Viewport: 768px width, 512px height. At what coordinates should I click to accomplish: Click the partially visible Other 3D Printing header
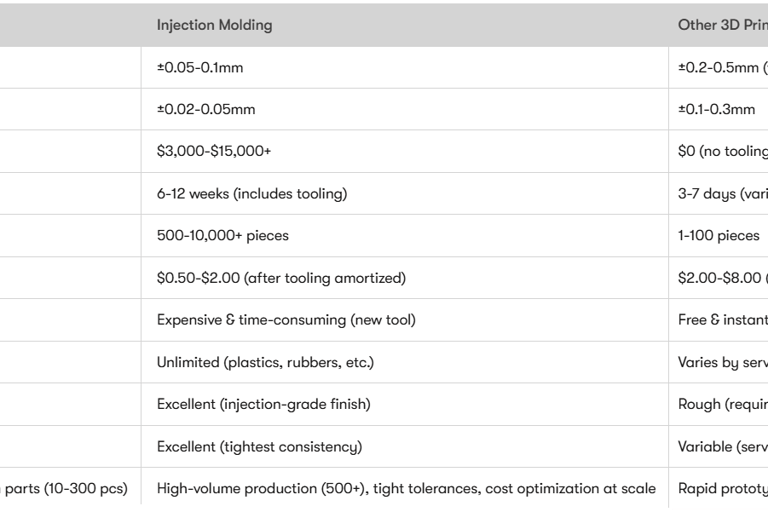tap(722, 25)
